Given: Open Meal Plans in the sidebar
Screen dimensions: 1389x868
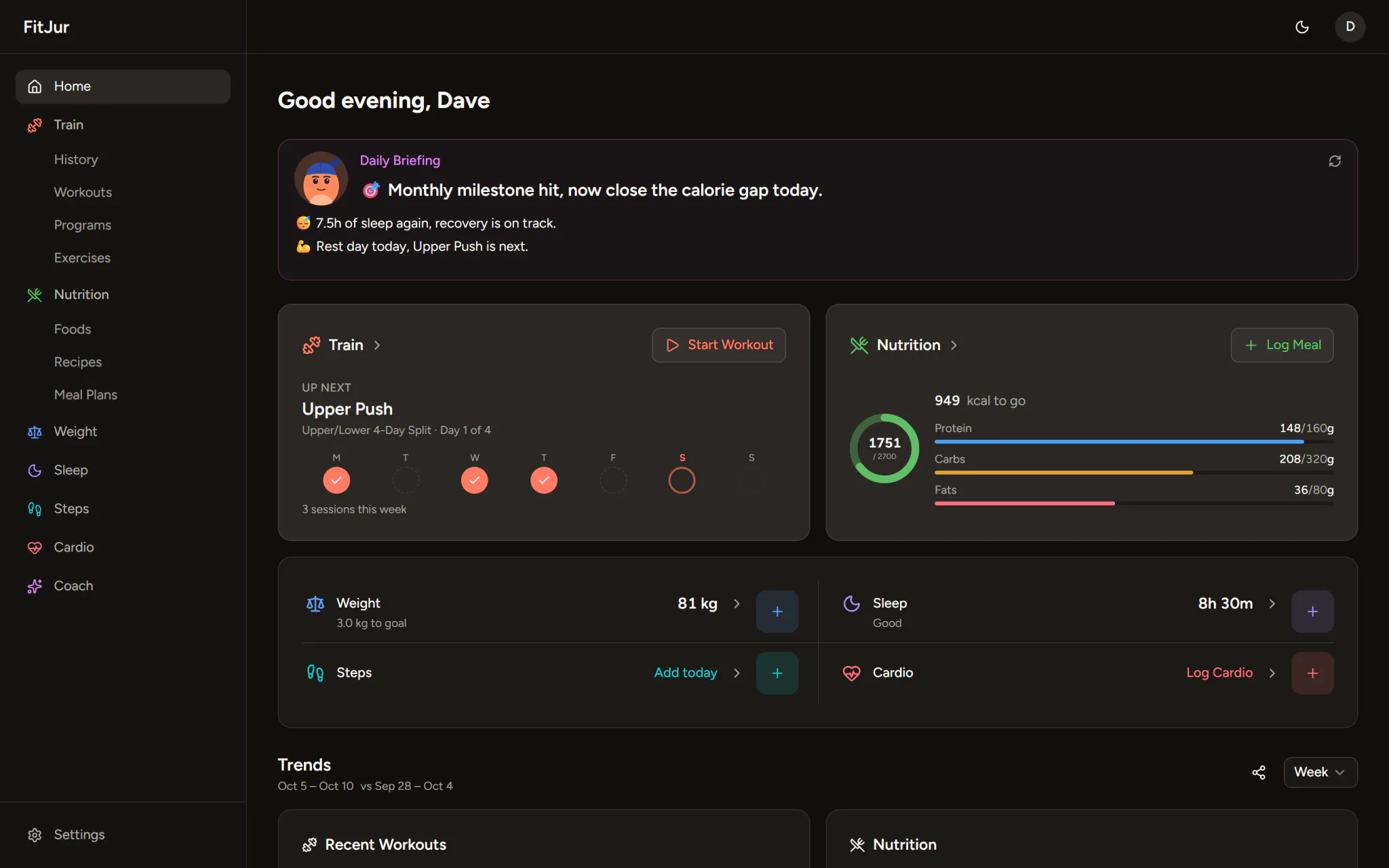Looking at the screenshot, I should pyautogui.click(x=85, y=395).
